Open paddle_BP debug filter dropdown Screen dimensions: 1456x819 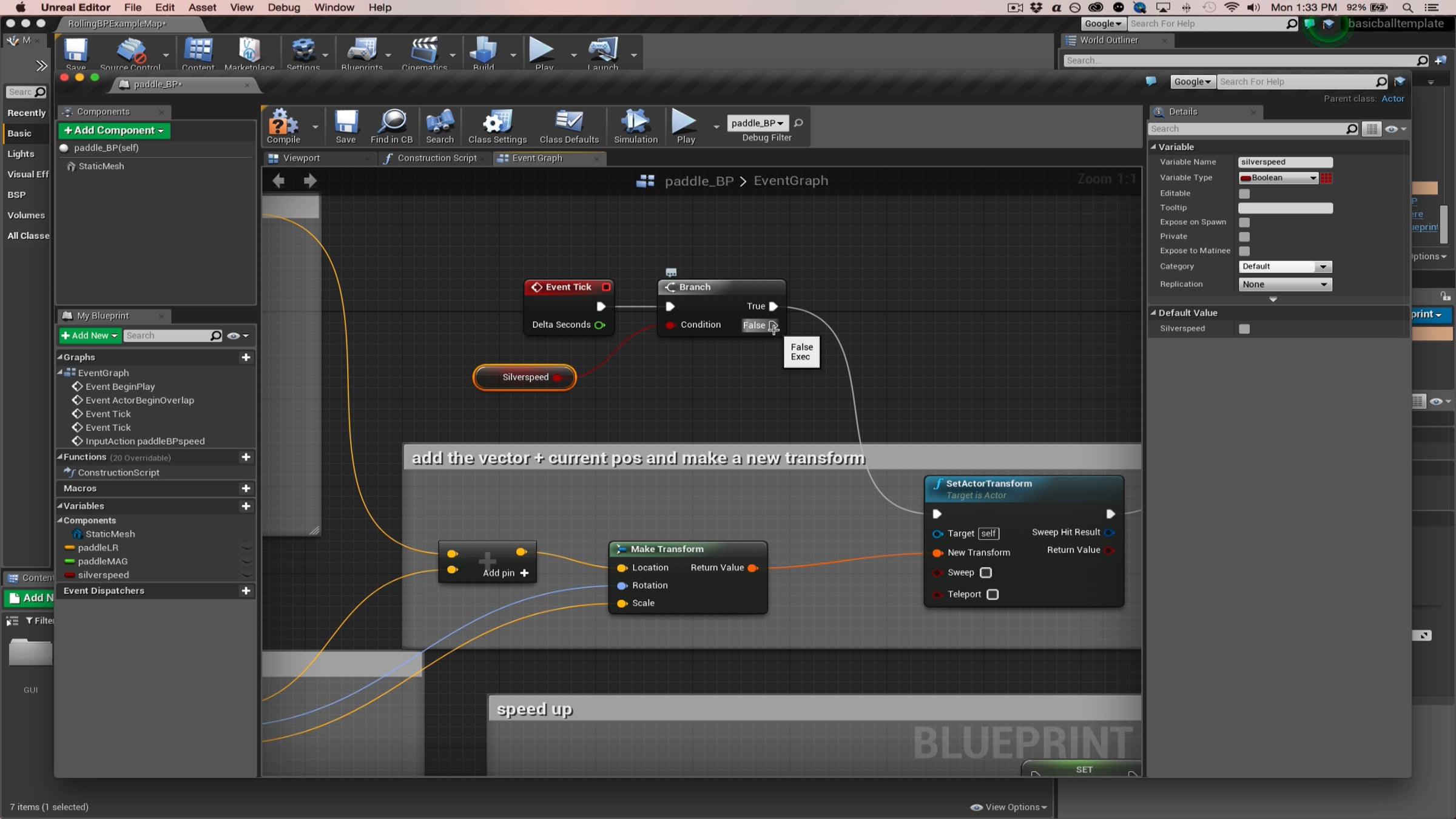point(757,123)
